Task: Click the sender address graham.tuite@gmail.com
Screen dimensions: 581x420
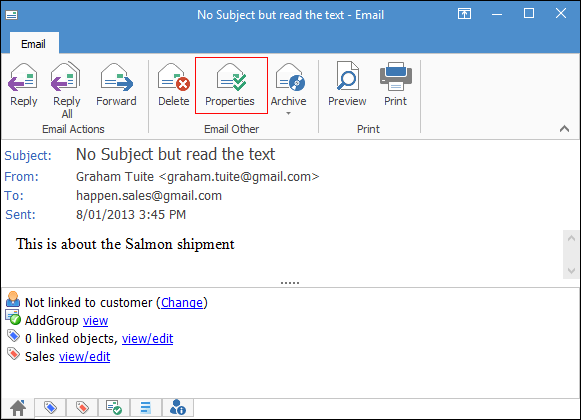Action: [x=239, y=176]
